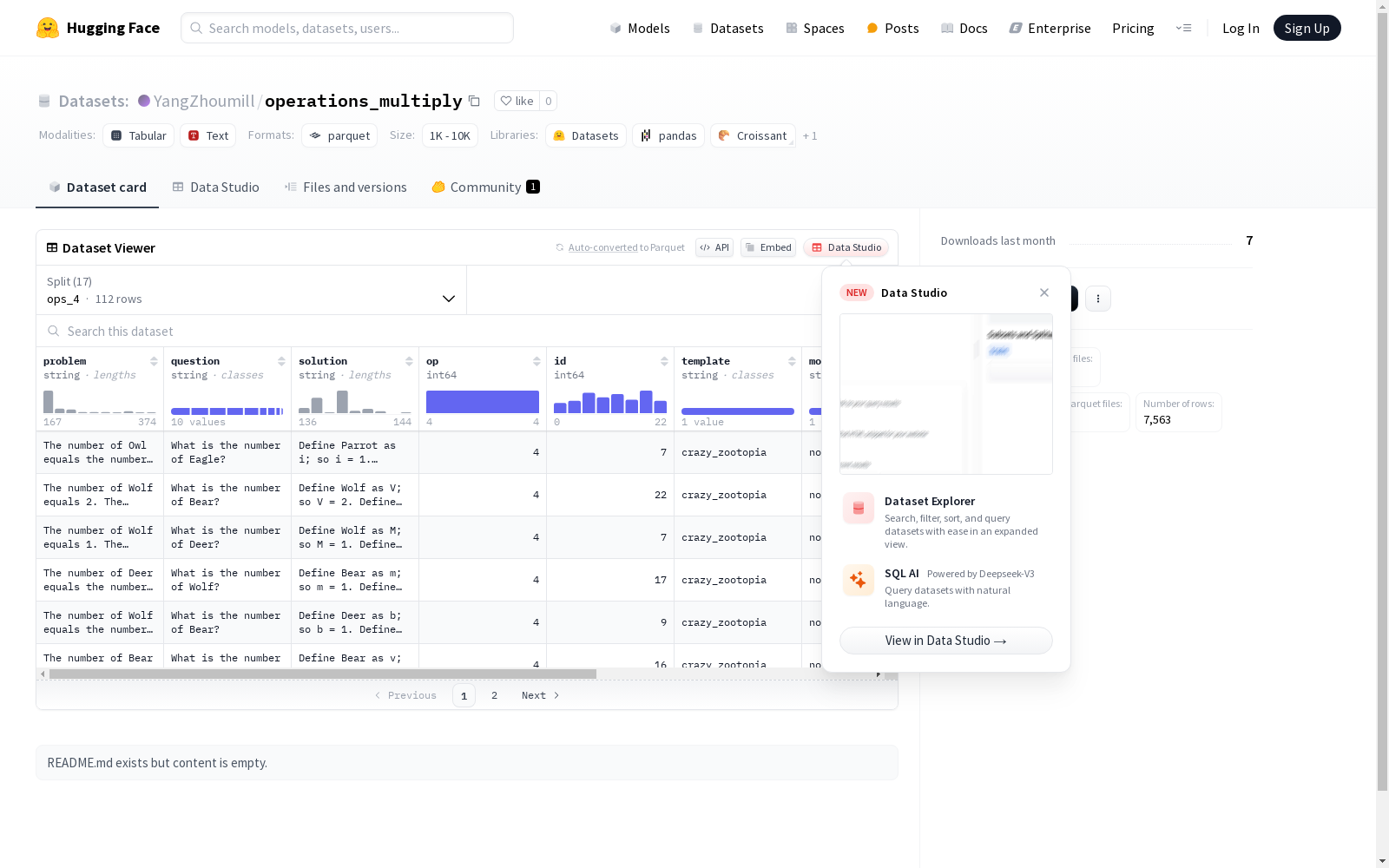
Task: Click the Dataset Explorer icon
Action: [x=859, y=509]
